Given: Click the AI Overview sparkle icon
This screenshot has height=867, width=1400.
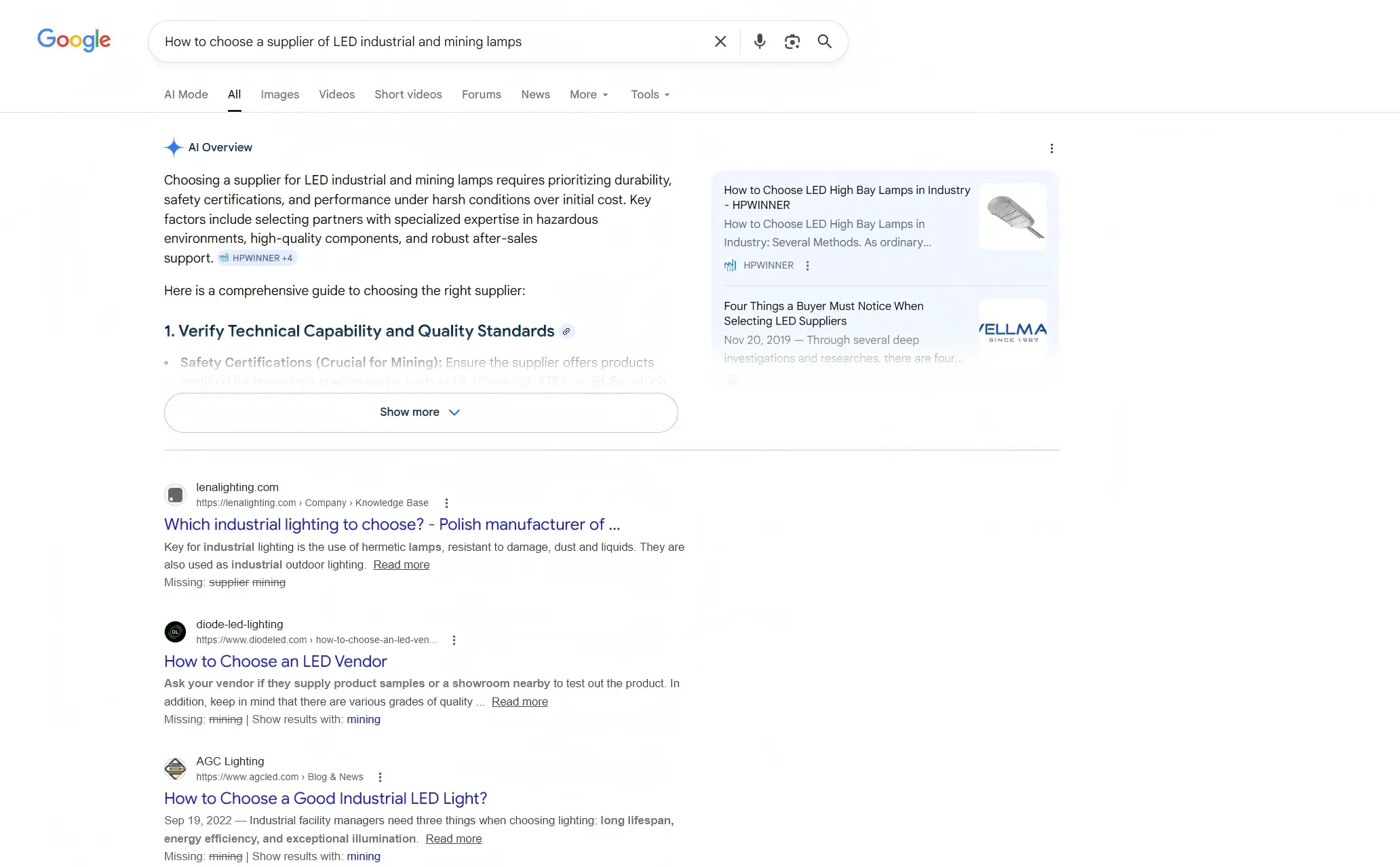Looking at the screenshot, I should [x=174, y=147].
